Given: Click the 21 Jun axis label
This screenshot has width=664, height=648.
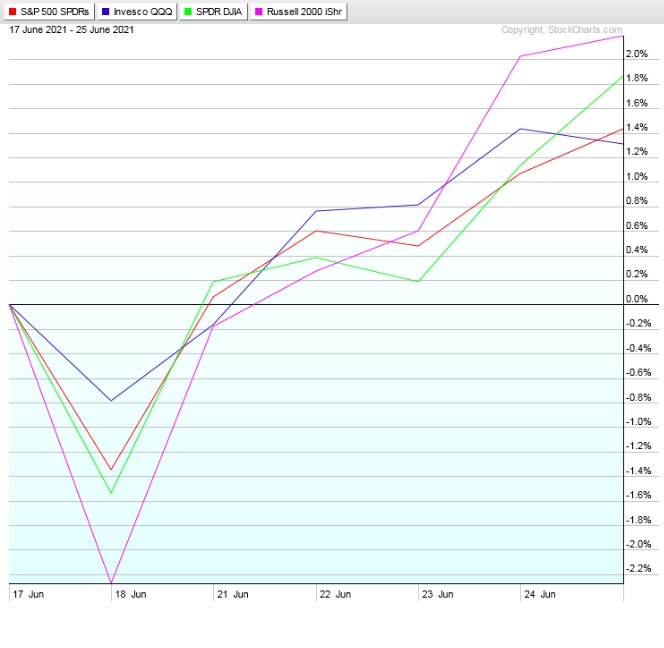Looking at the screenshot, I should click(232, 594).
